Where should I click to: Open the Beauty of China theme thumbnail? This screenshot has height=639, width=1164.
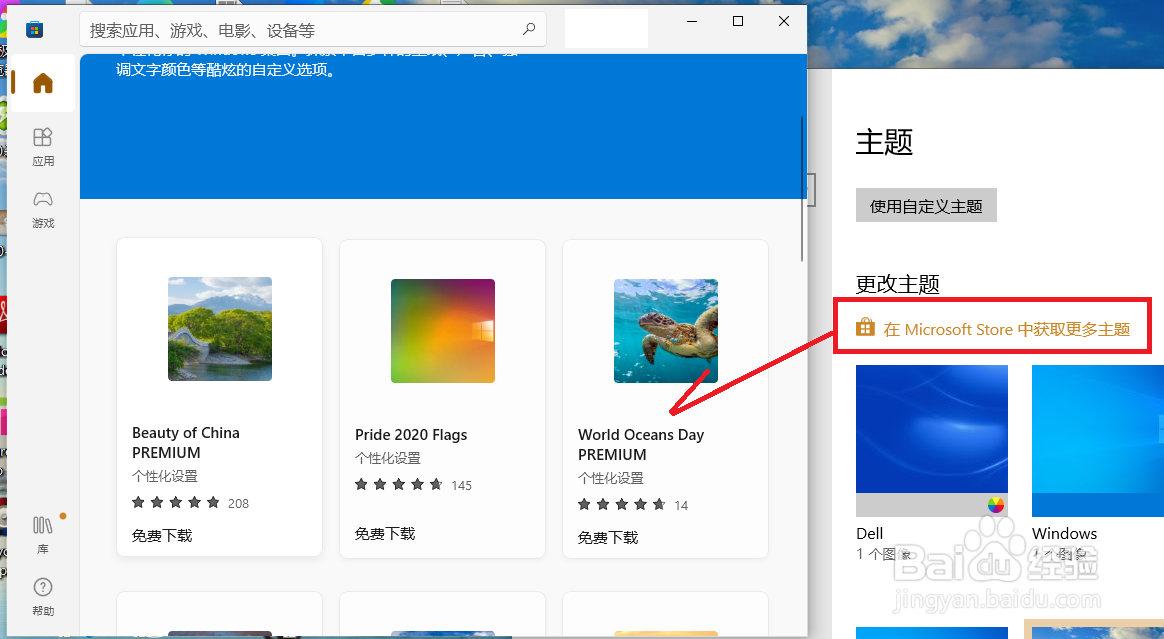click(x=220, y=329)
